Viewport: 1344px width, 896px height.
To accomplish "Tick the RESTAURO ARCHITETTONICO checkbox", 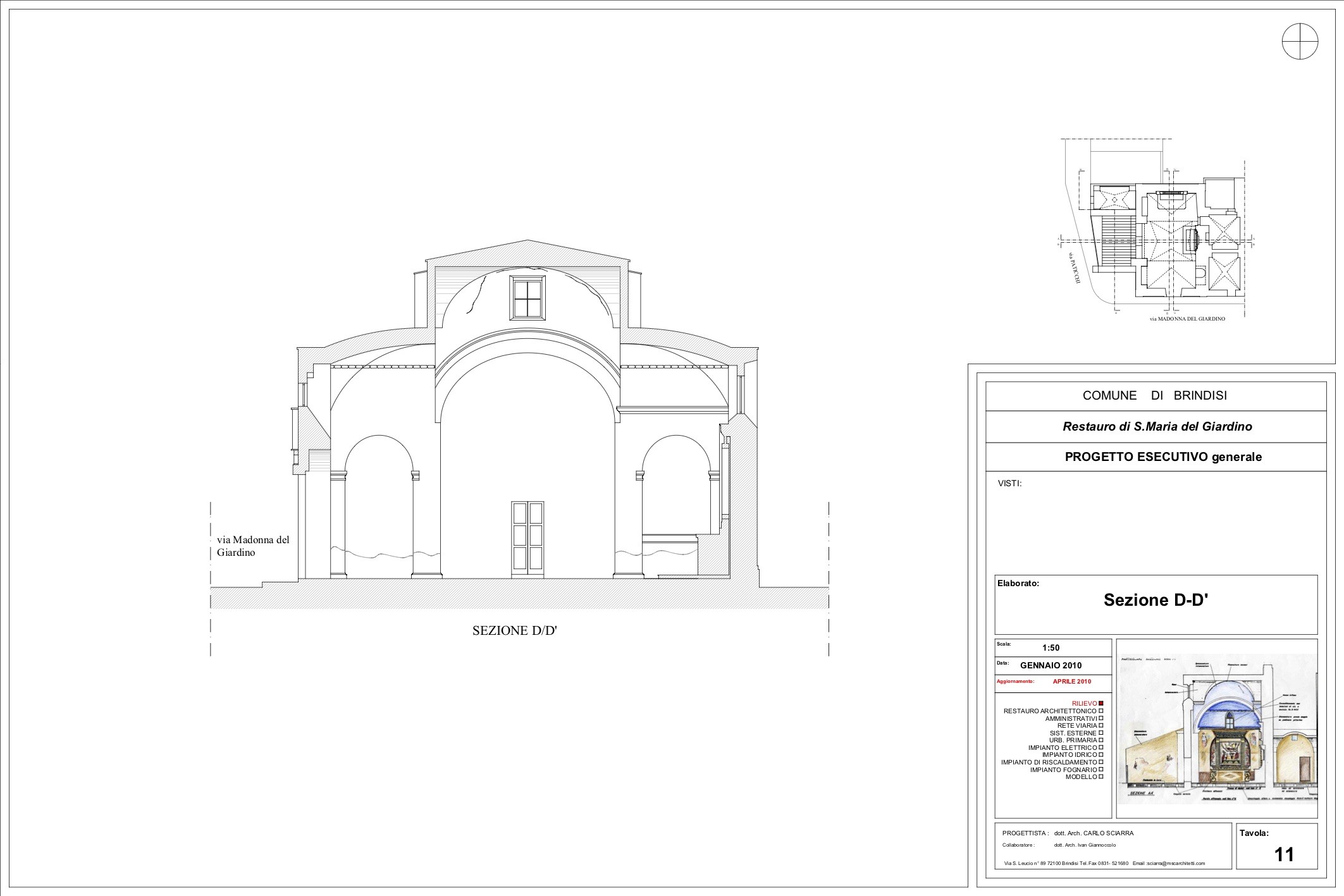I will (x=1101, y=711).
